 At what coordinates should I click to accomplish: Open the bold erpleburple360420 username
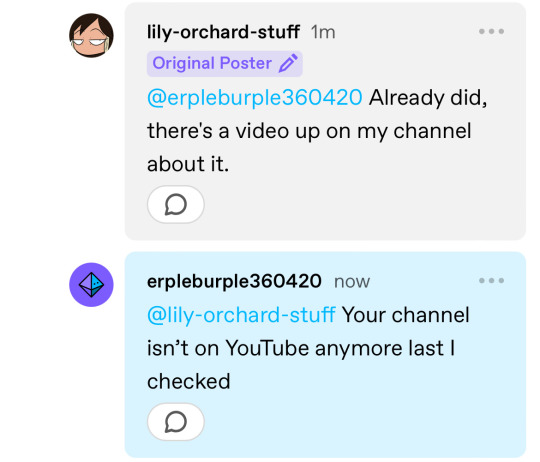tap(234, 281)
